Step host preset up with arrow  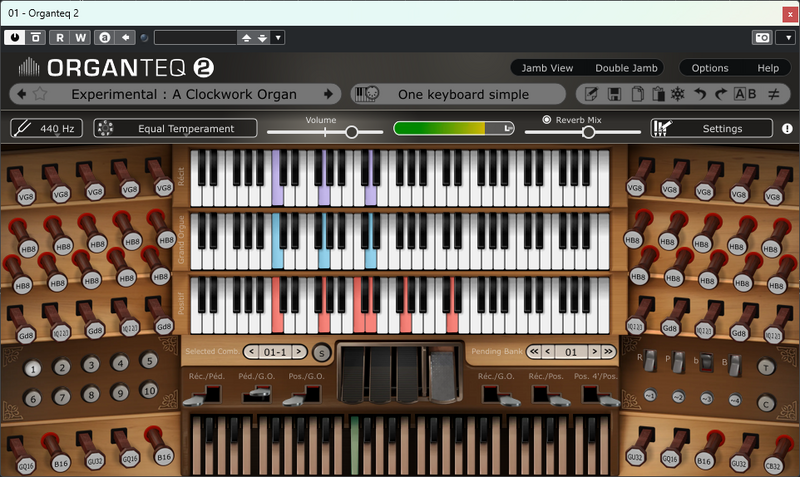pos(246,37)
